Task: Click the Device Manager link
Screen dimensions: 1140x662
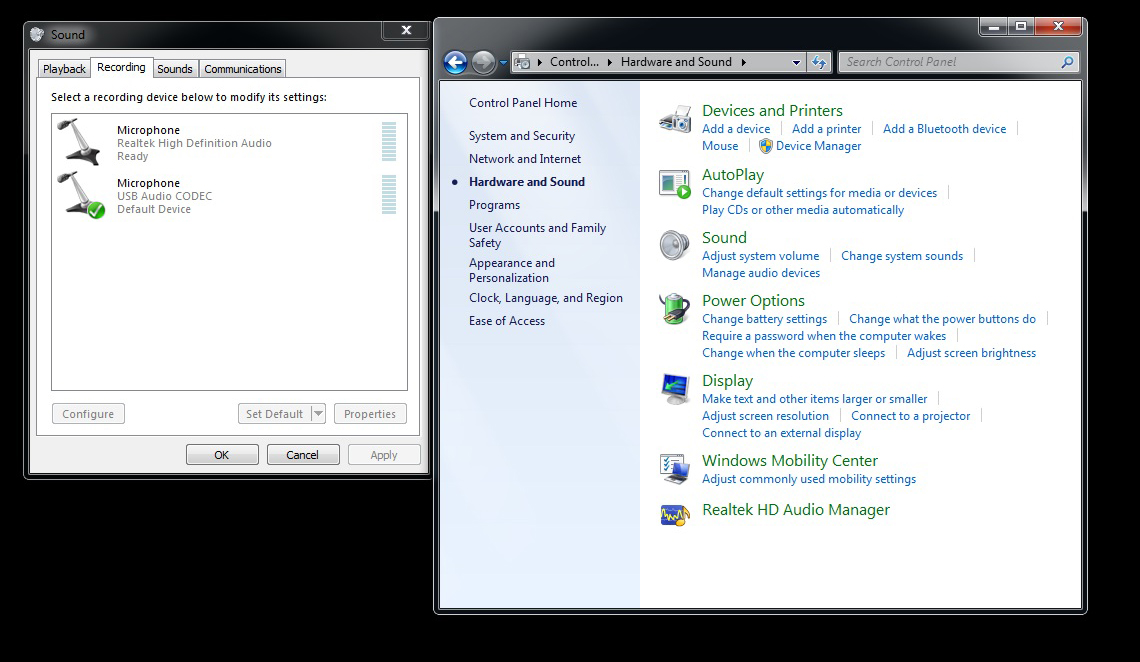Action: pos(818,146)
